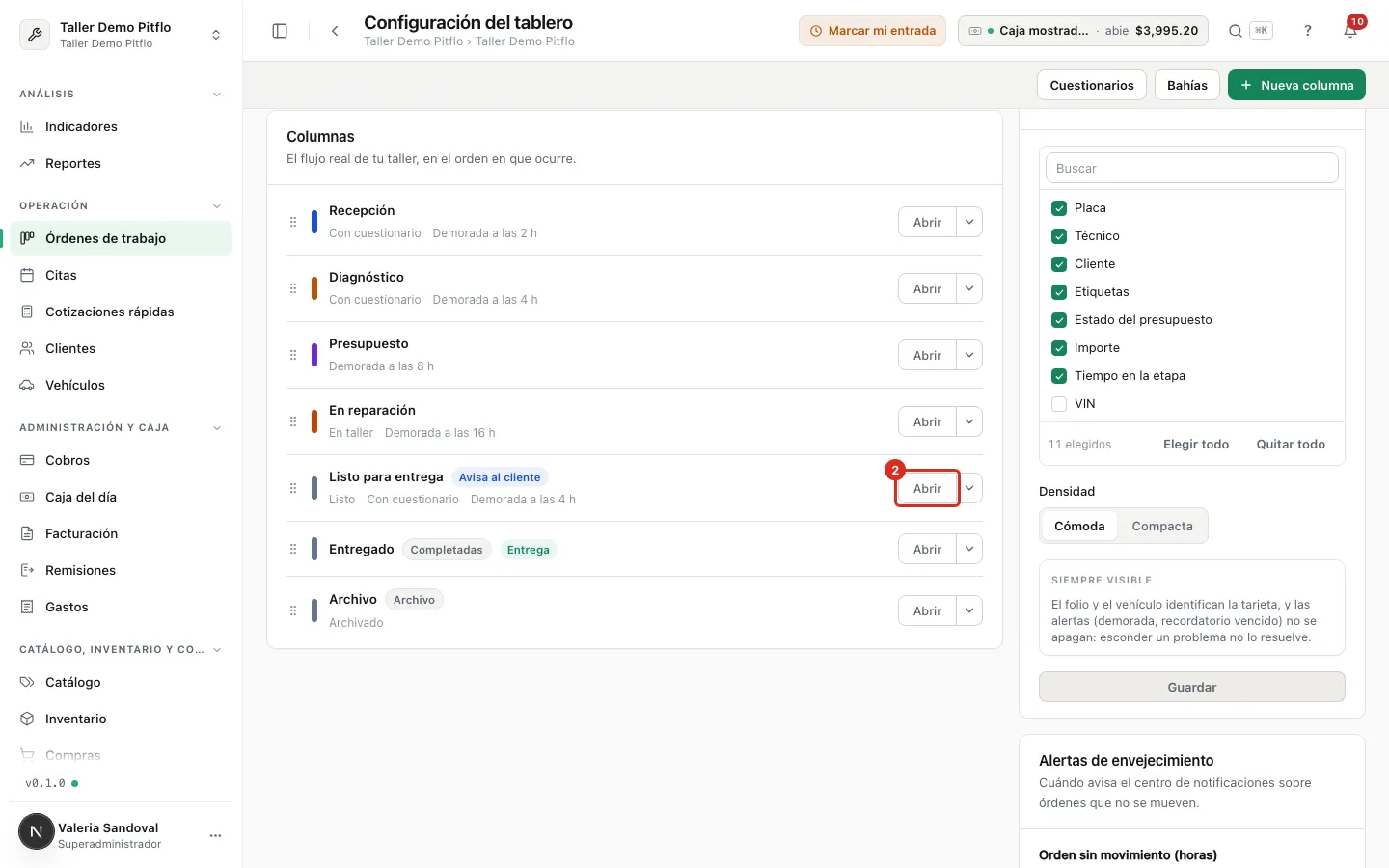Open Gastos section

click(x=121, y=607)
